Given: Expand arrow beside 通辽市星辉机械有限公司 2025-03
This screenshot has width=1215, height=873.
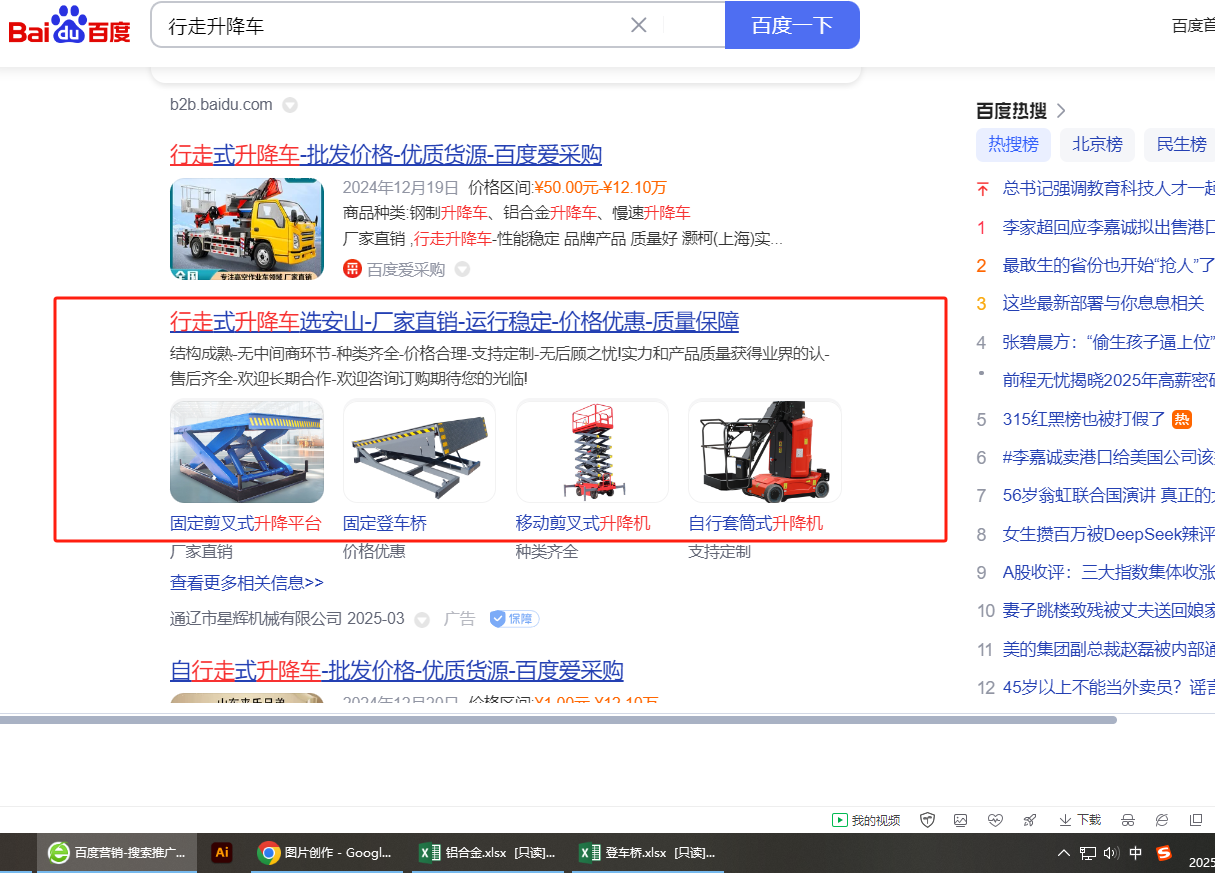Looking at the screenshot, I should tap(422, 619).
